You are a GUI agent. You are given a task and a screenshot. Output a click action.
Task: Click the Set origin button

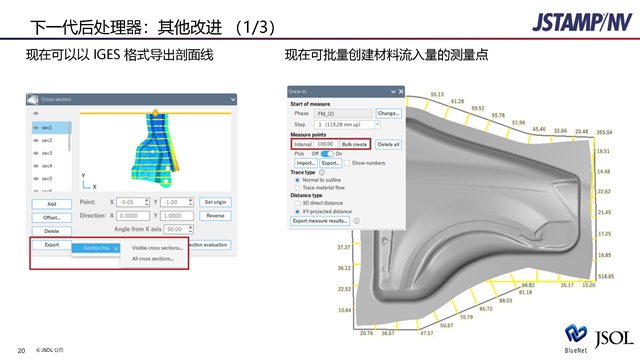click(x=215, y=202)
